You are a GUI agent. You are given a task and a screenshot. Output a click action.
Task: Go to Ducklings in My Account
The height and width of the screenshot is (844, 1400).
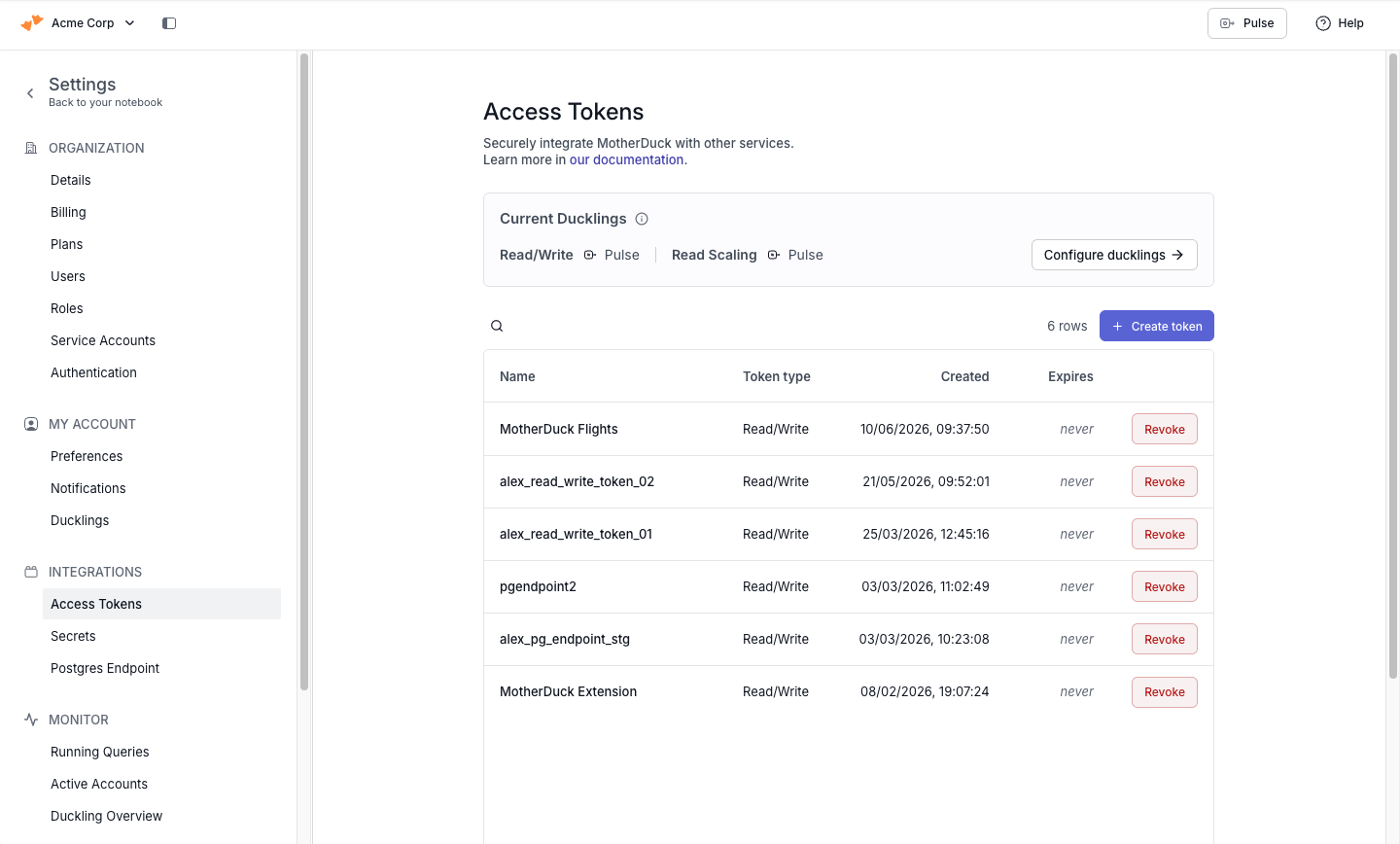[x=80, y=520]
